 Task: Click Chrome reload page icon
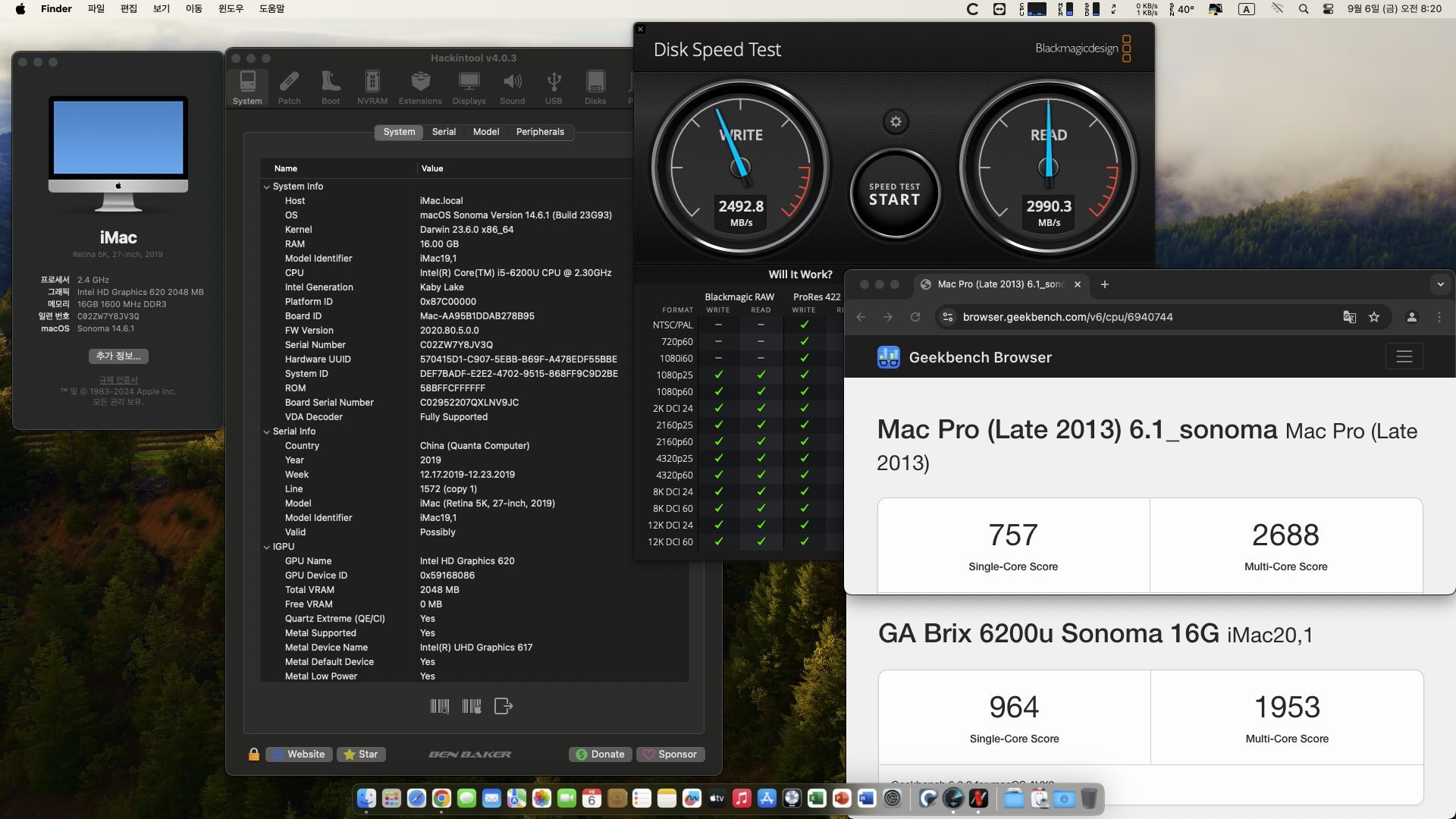(915, 317)
